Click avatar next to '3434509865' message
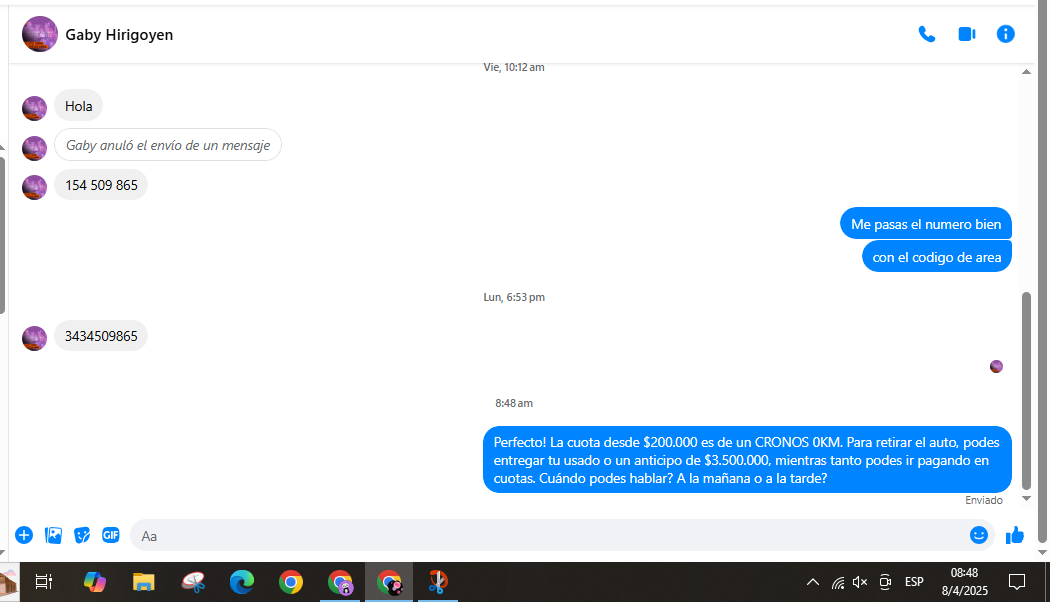 click(34, 338)
